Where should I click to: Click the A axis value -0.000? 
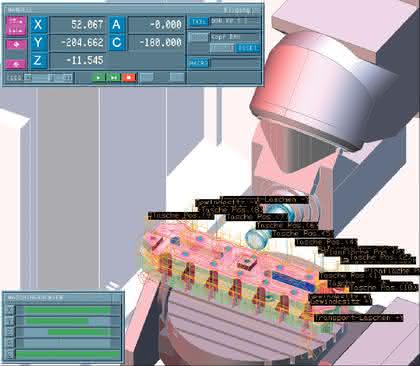pos(156,25)
